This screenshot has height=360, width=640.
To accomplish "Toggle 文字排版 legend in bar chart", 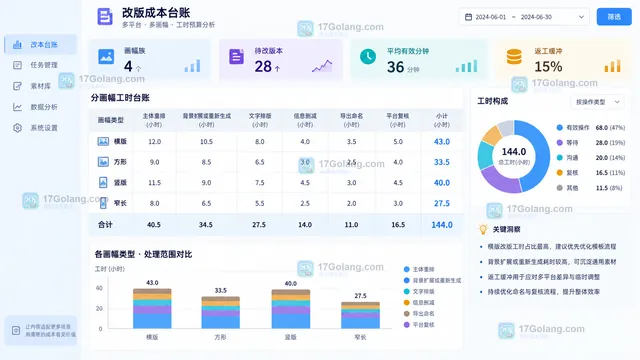I will click(x=419, y=291).
